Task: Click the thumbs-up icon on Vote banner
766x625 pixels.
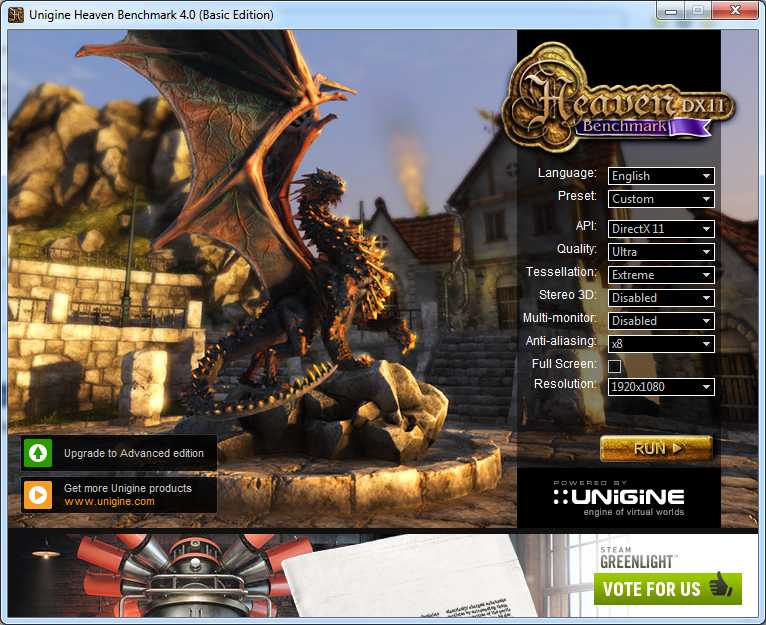Action: click(721, 584)
